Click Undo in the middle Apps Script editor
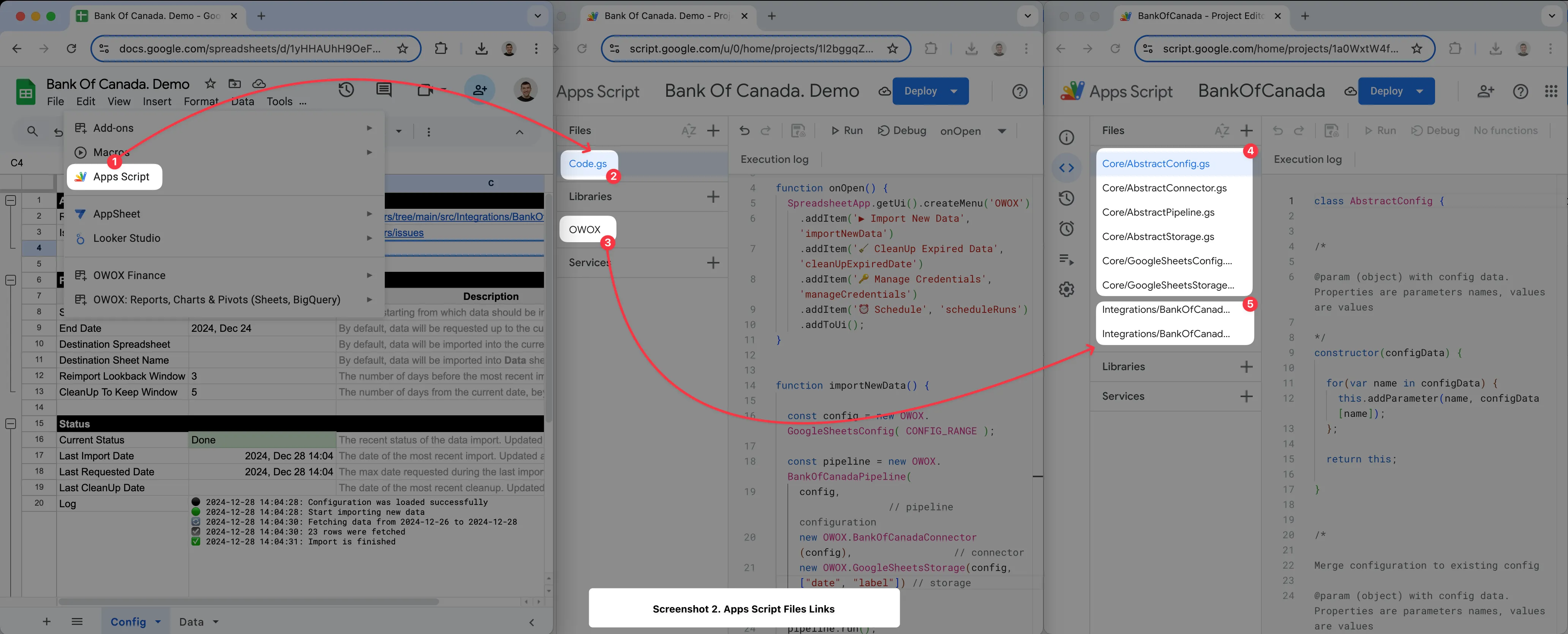The height and width of the screenshot is (634, 1568). [744, 130]
